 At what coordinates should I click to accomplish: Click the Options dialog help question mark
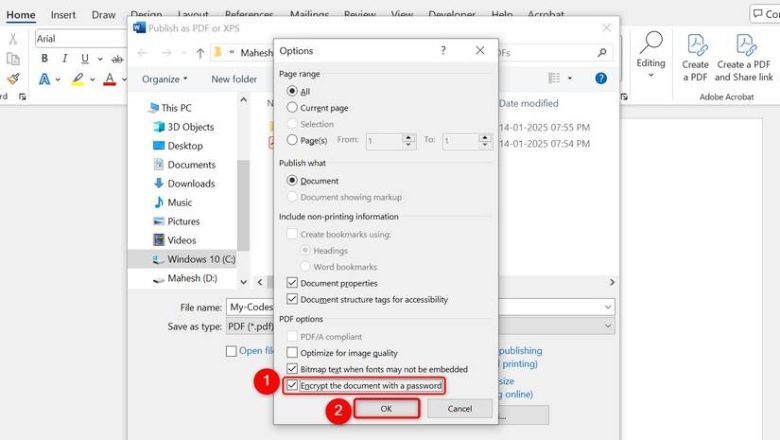point(443,50)
